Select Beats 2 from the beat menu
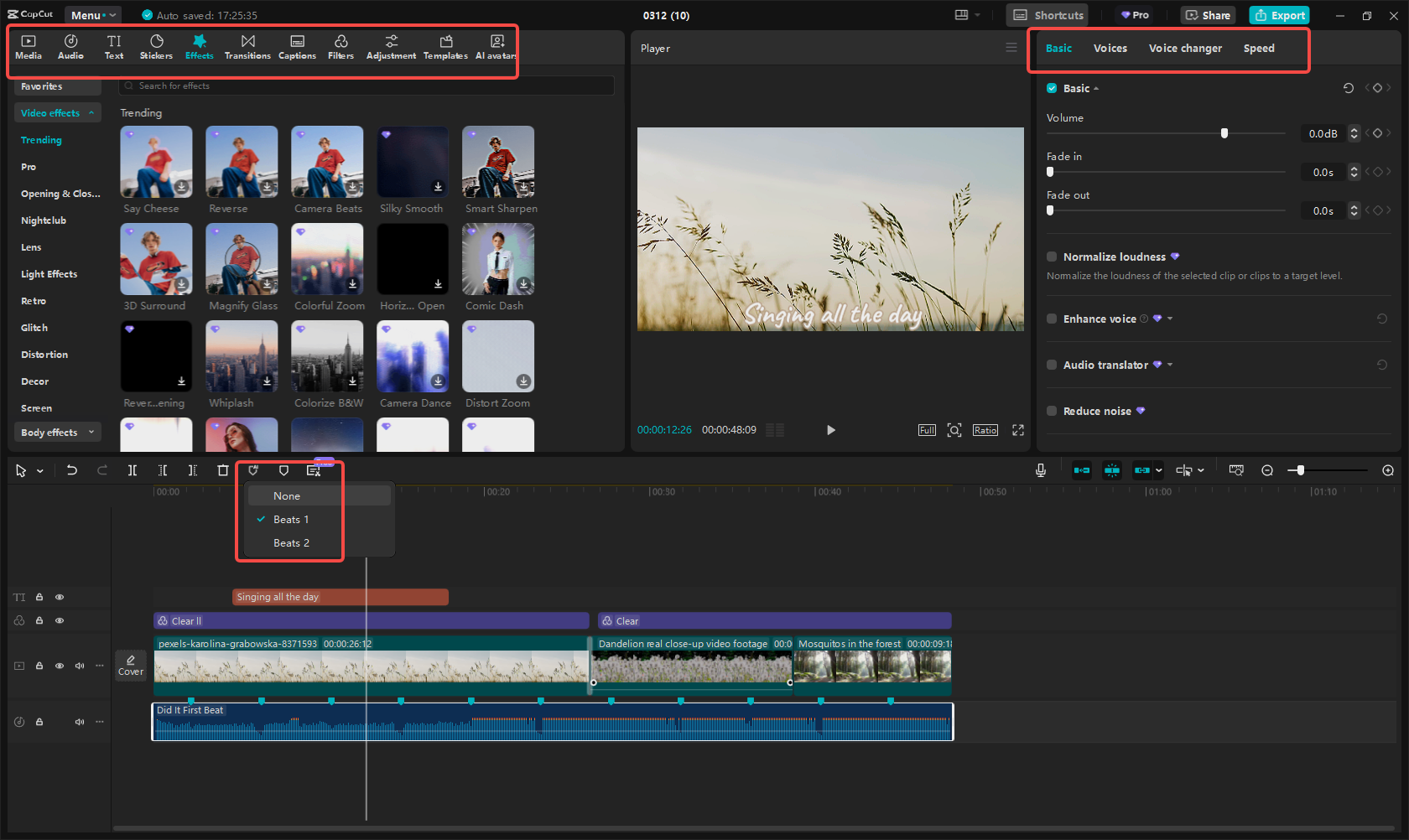 coord(291,543)
